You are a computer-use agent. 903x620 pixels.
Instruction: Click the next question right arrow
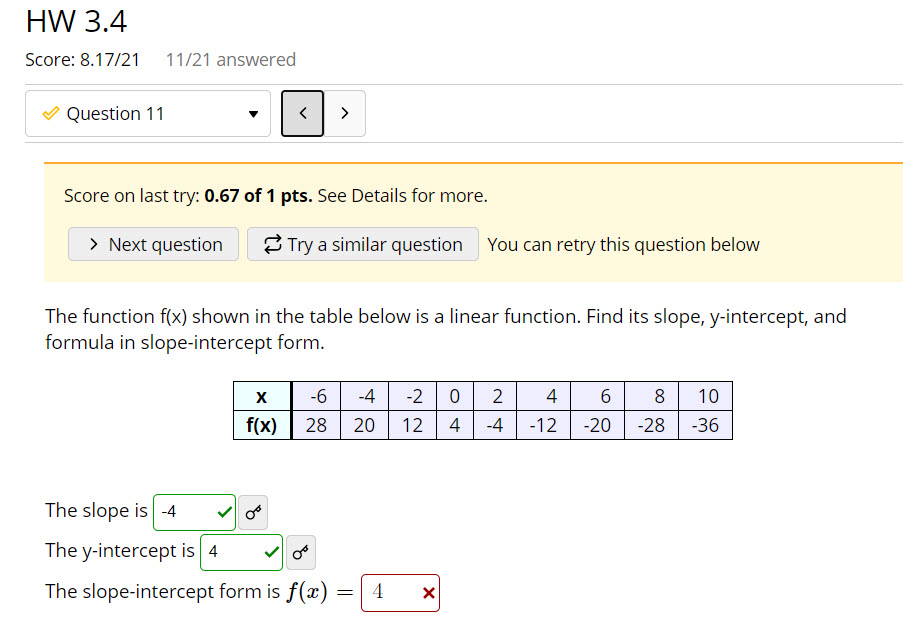click(345, 113)
